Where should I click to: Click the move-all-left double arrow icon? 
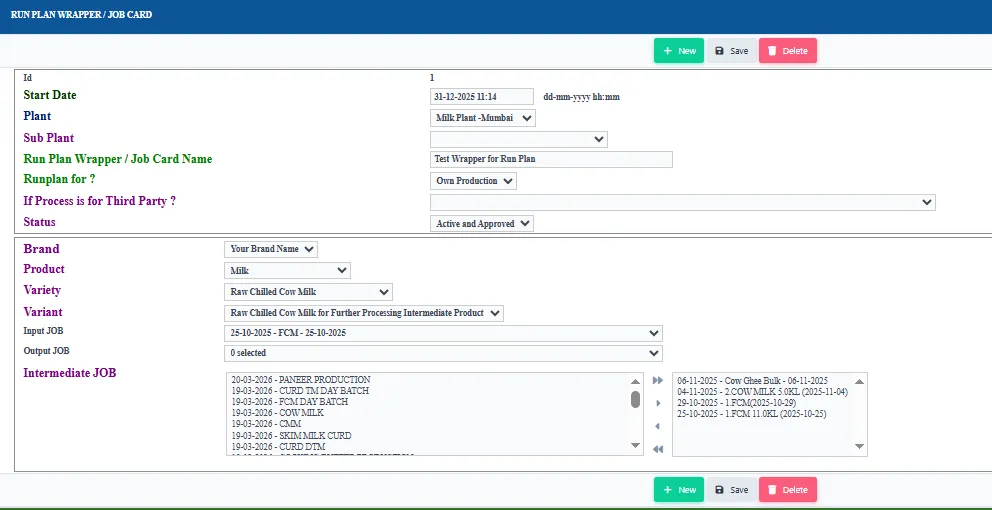[x=658, y=449]
